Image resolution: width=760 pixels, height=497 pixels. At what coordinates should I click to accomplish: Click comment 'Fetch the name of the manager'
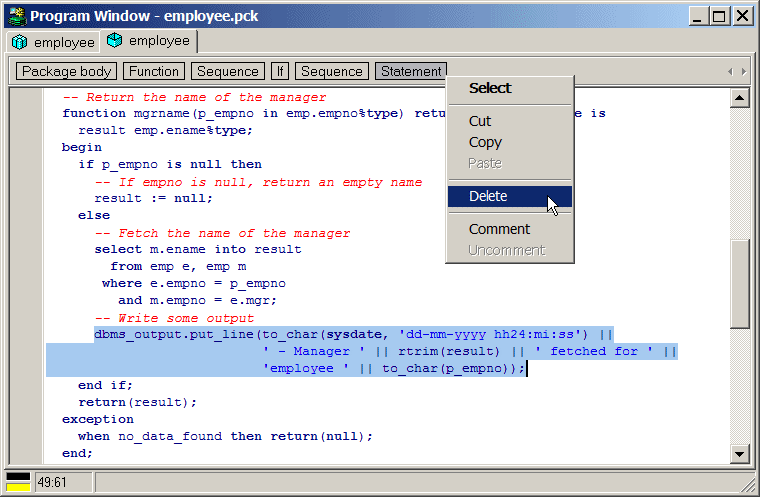222,233
